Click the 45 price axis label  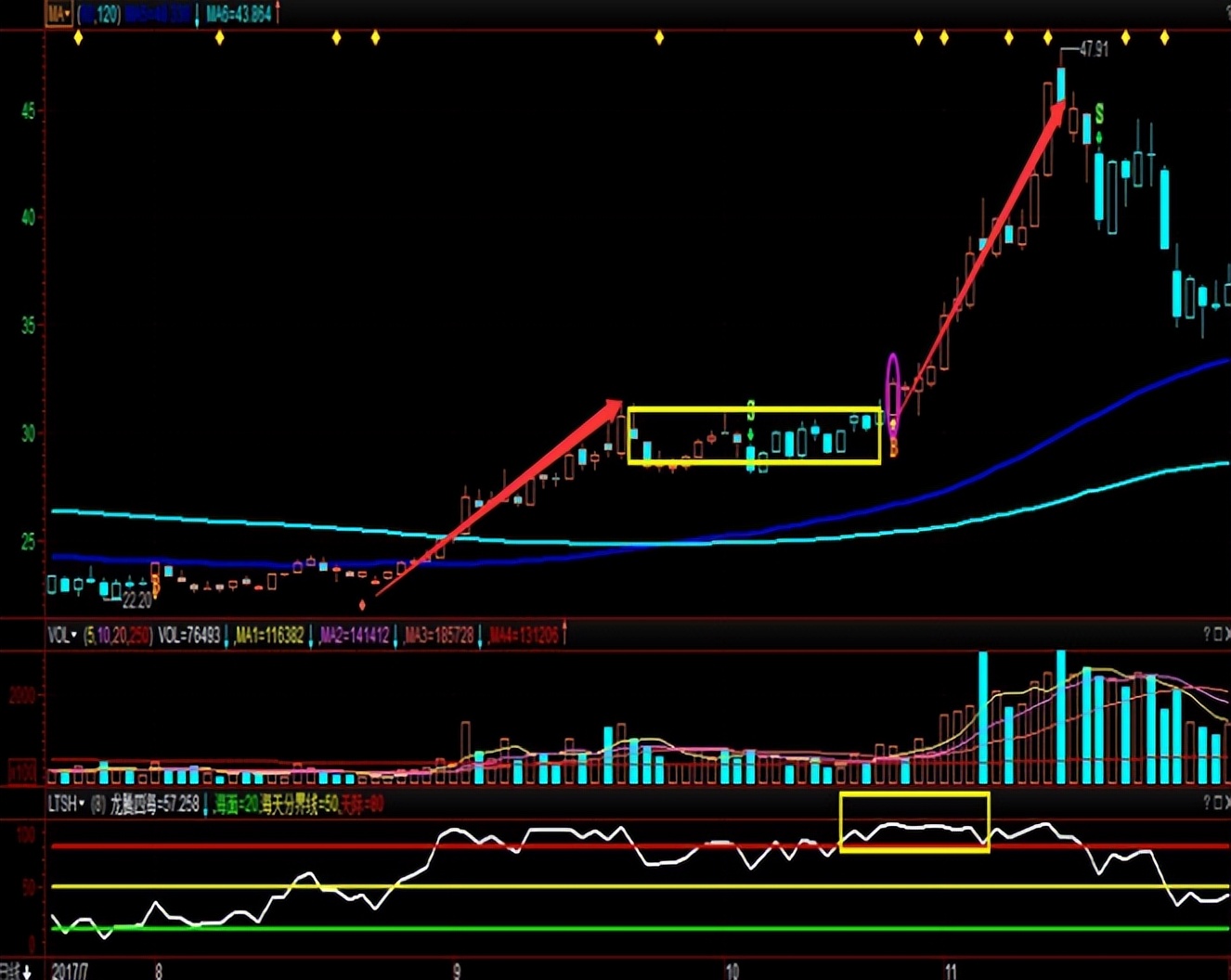tap(28, 111)
